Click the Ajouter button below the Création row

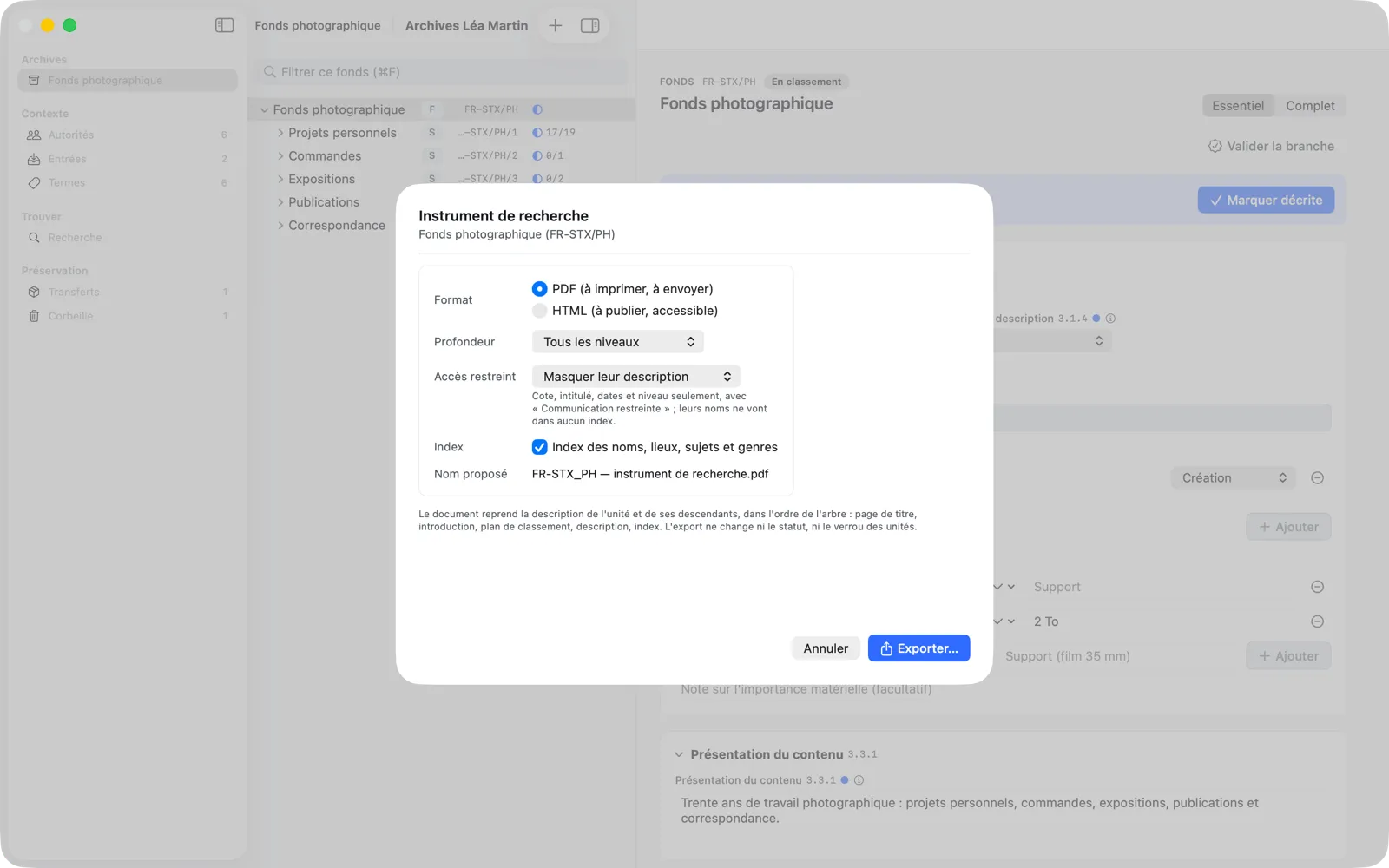pyautogui.click(x=1288, y=527)
